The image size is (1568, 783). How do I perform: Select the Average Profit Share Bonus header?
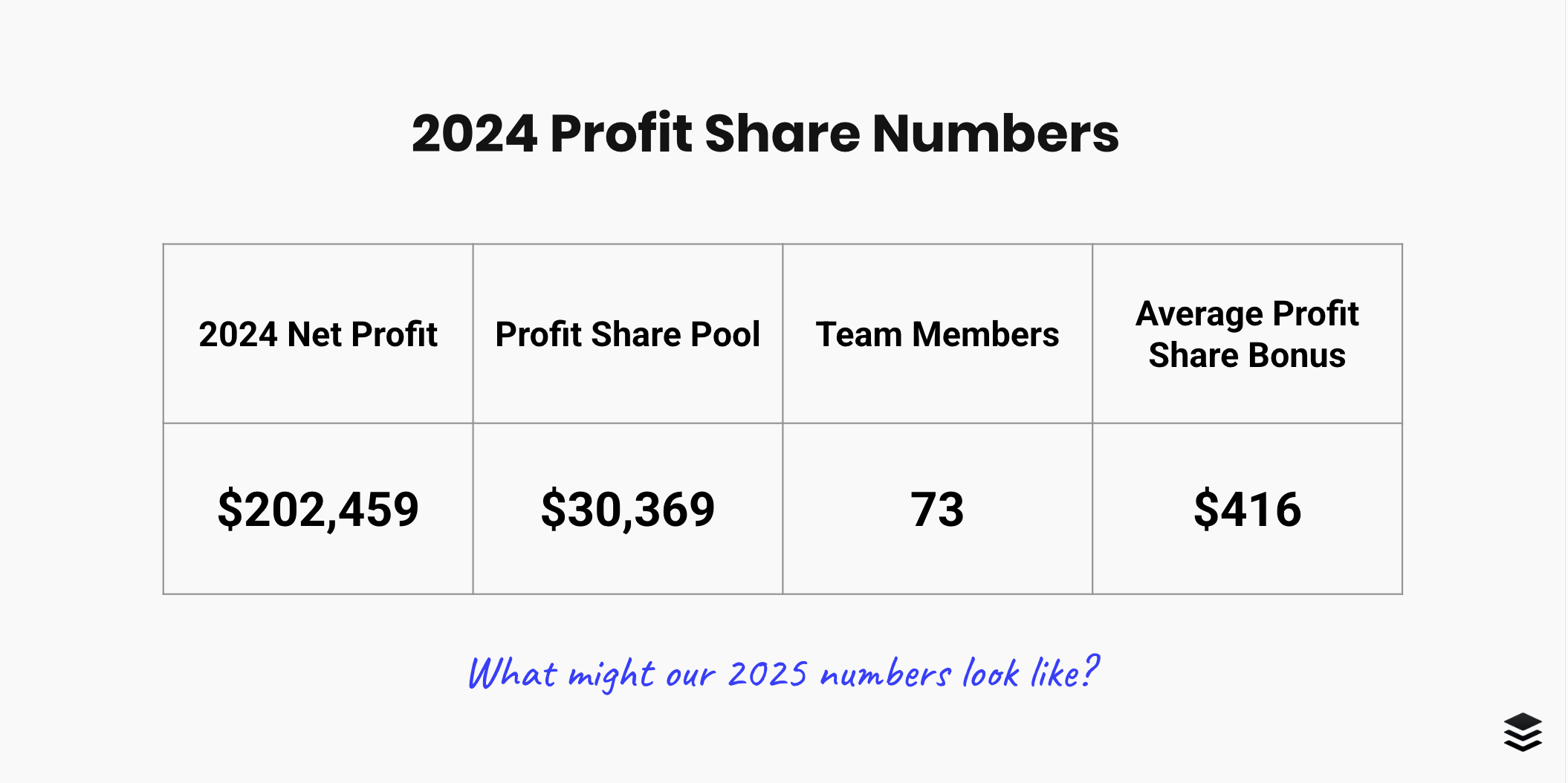coord(1248,334)
